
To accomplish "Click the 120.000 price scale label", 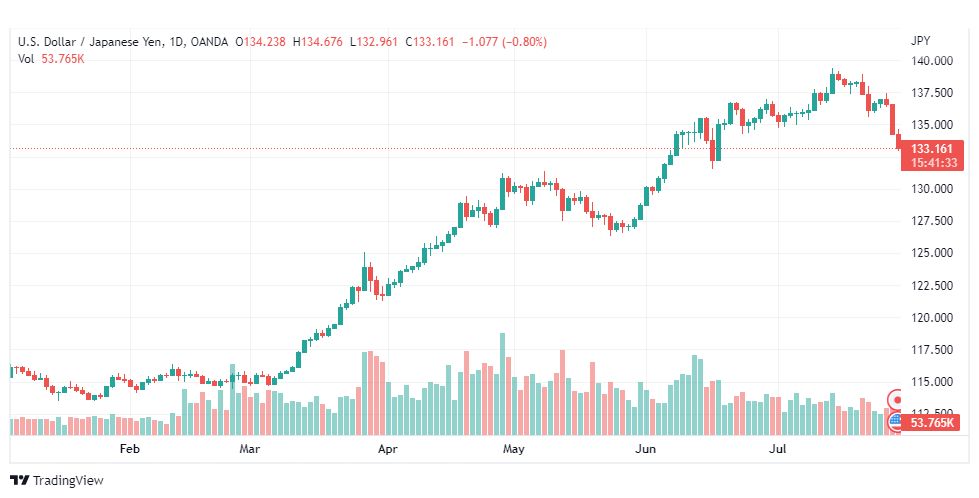I will (x=931, y=318).
